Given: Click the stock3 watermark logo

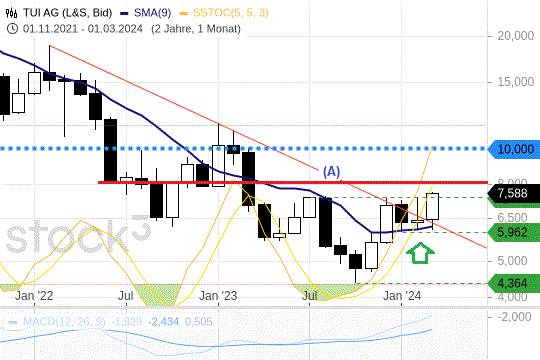Looking at the screenshot, I should pyautogui.click(x=79, y=235).
